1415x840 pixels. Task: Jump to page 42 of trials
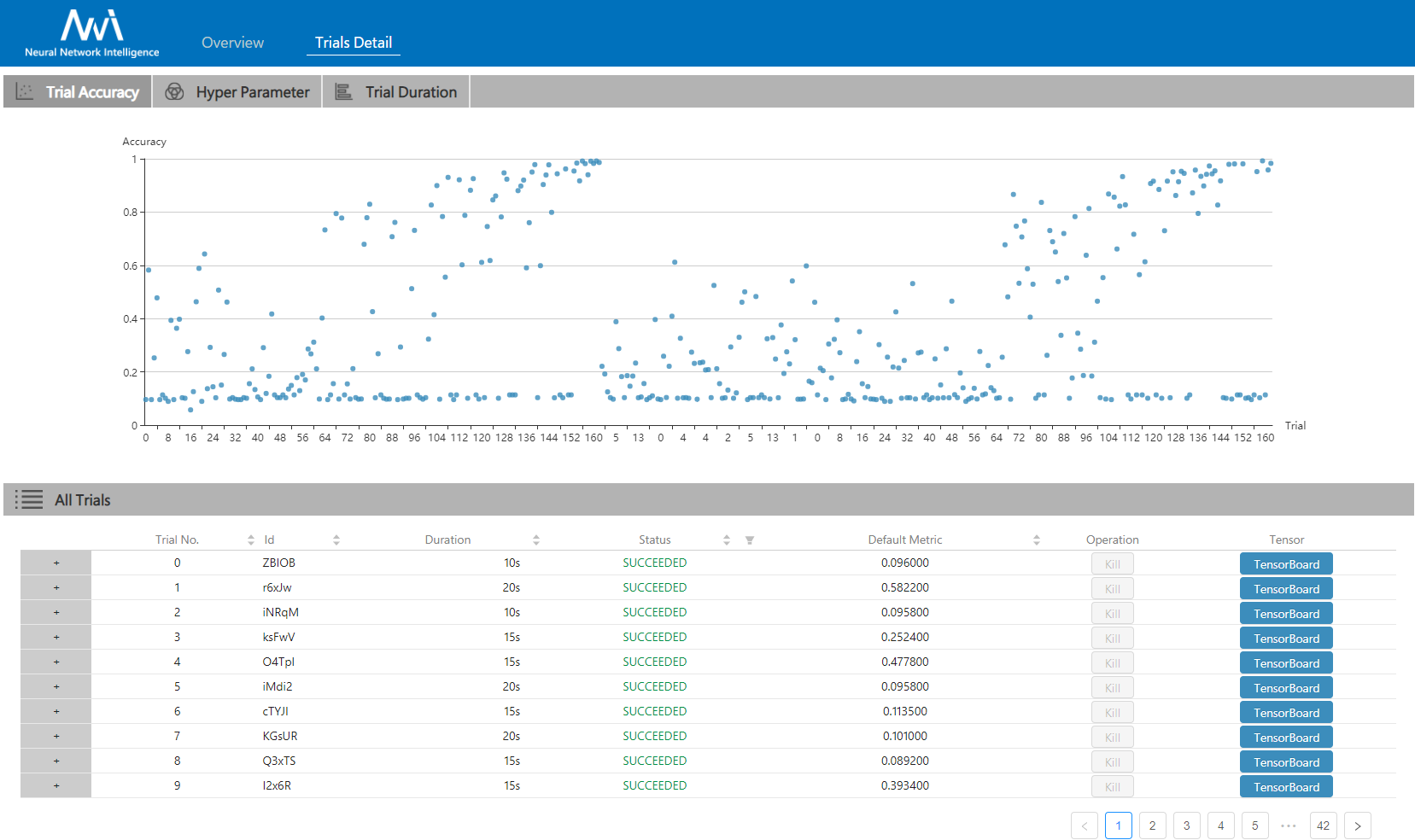click(1323, 825)
